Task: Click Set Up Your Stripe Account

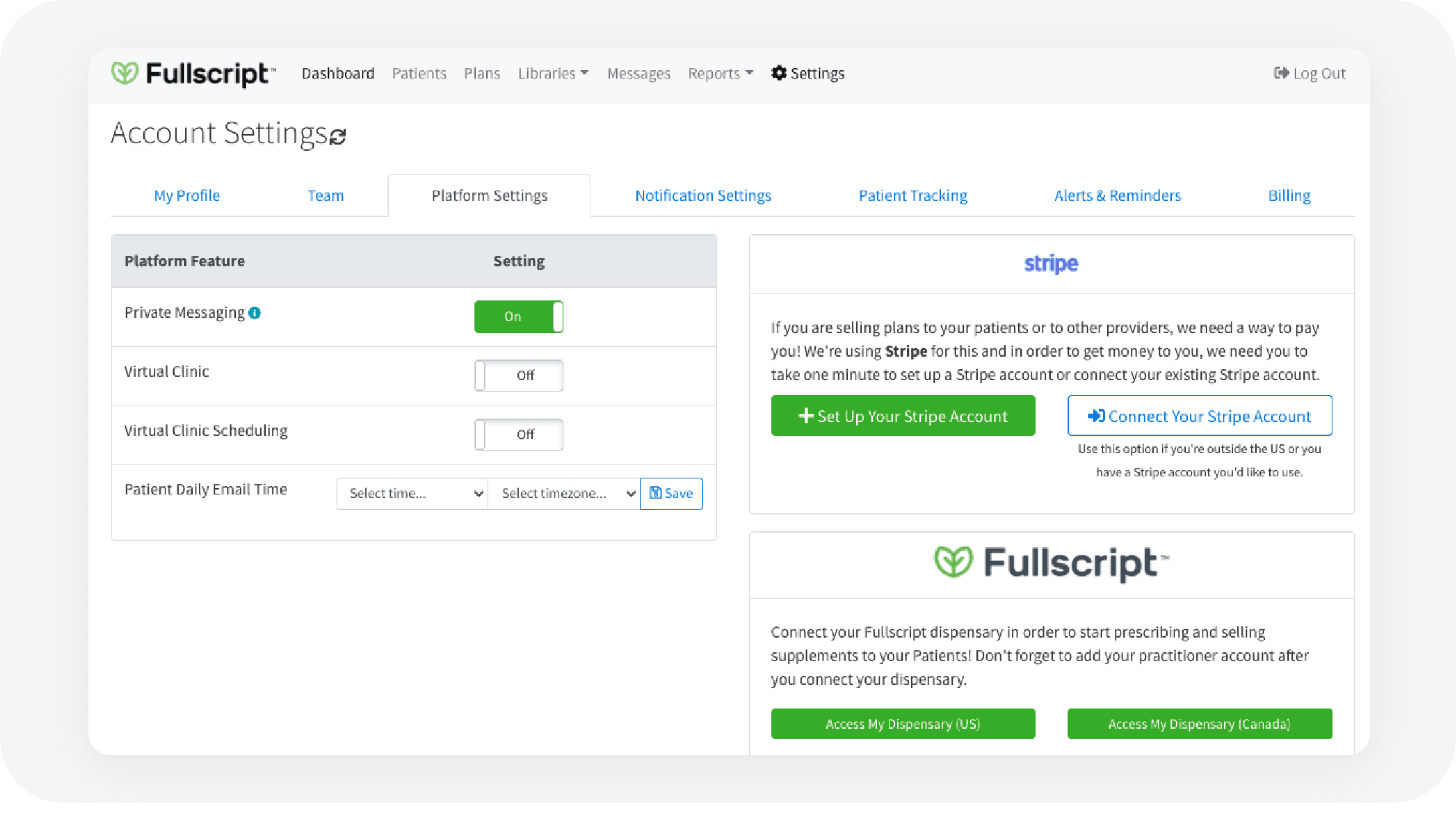Action: point(903,416)
